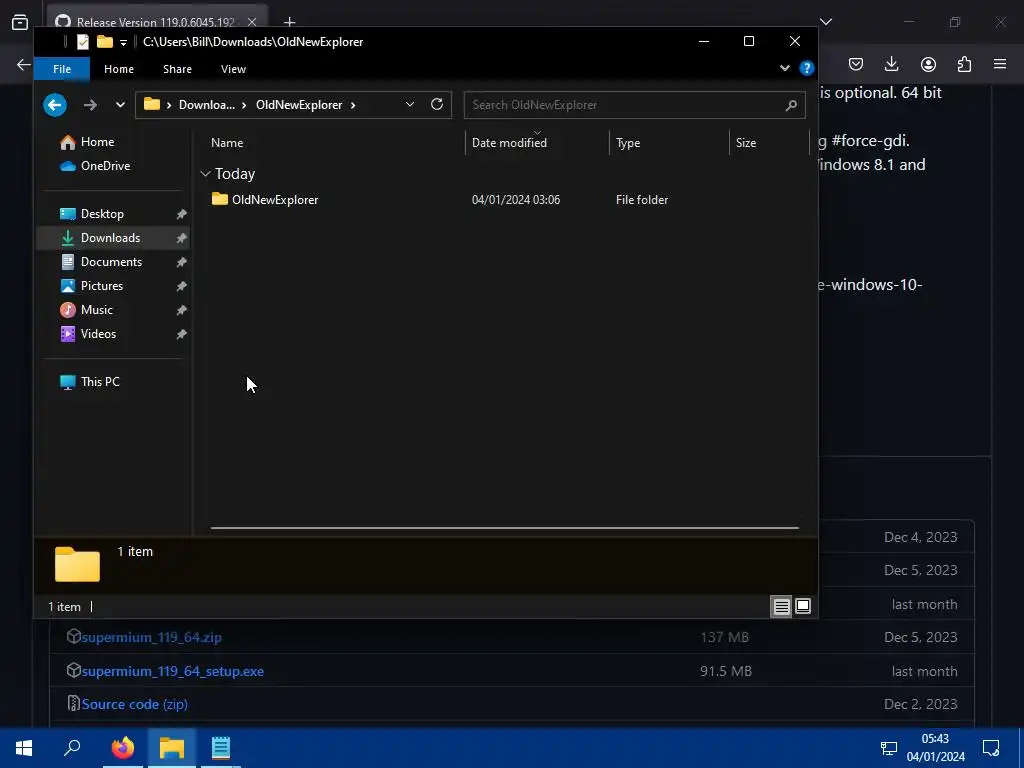Select This PC in the navigation pane
The width and height of the screenshot is (1024, 768).
click(100, 381)
